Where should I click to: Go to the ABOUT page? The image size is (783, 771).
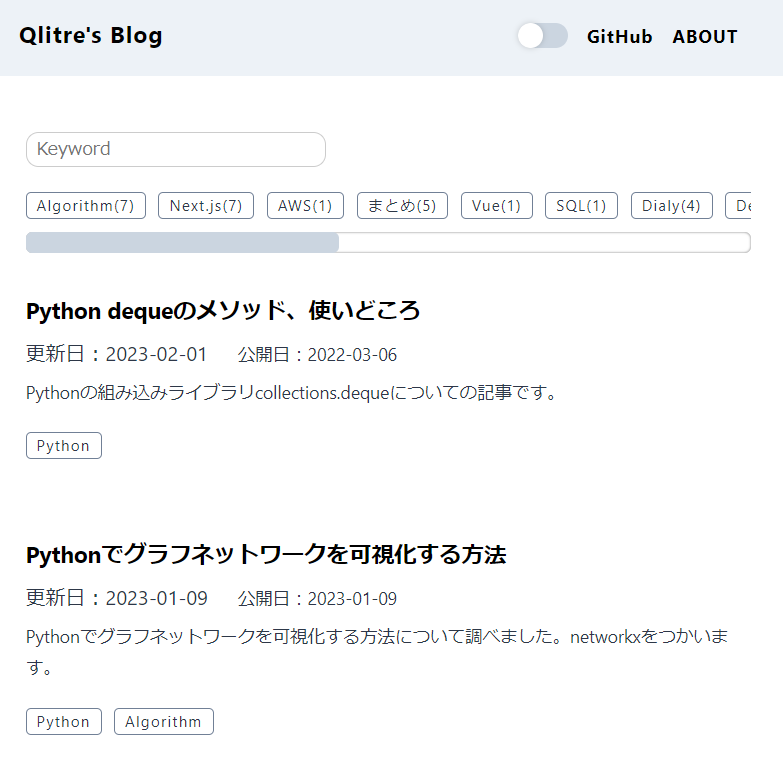(705, 36)
